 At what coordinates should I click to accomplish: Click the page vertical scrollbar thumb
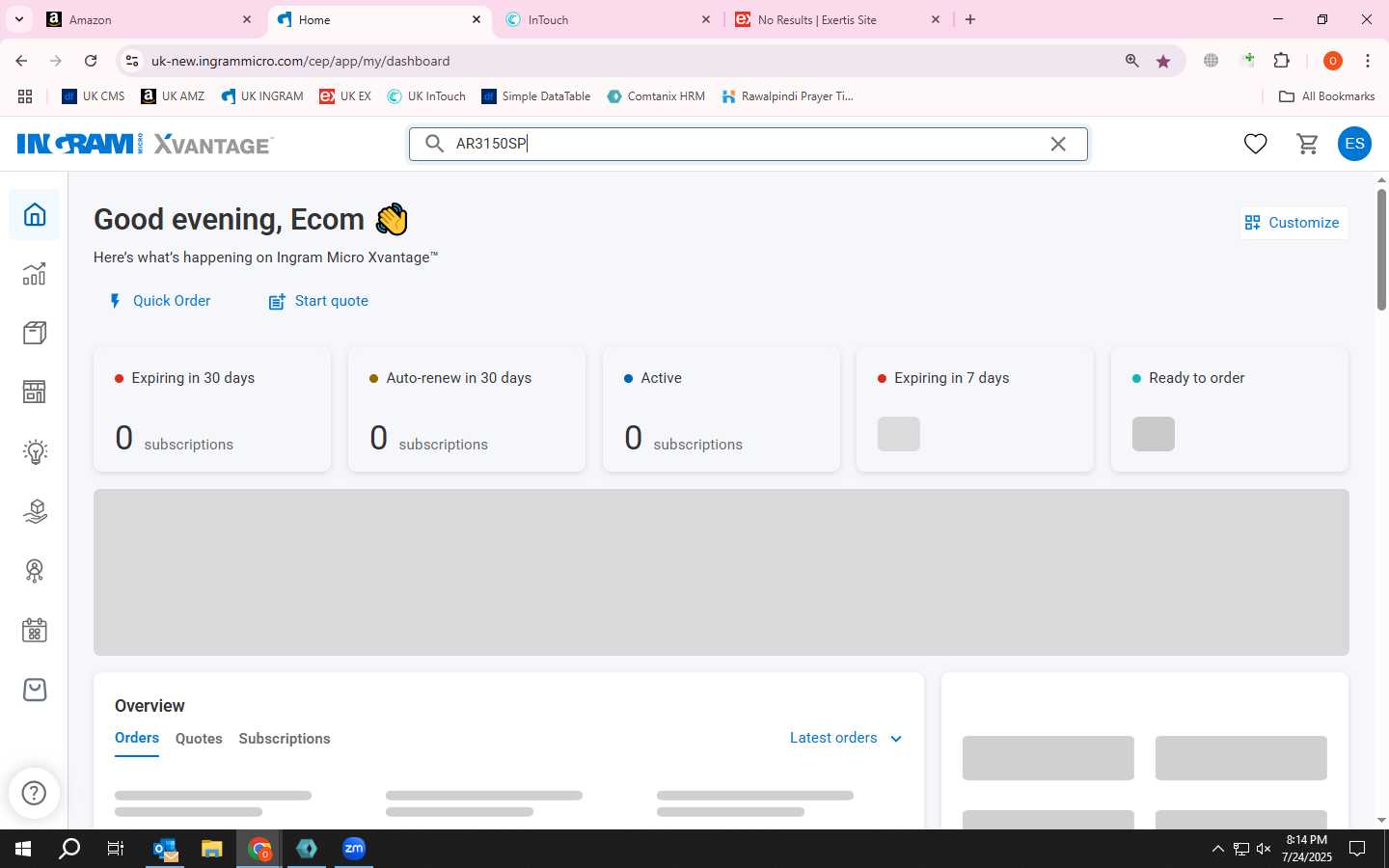1381,250
